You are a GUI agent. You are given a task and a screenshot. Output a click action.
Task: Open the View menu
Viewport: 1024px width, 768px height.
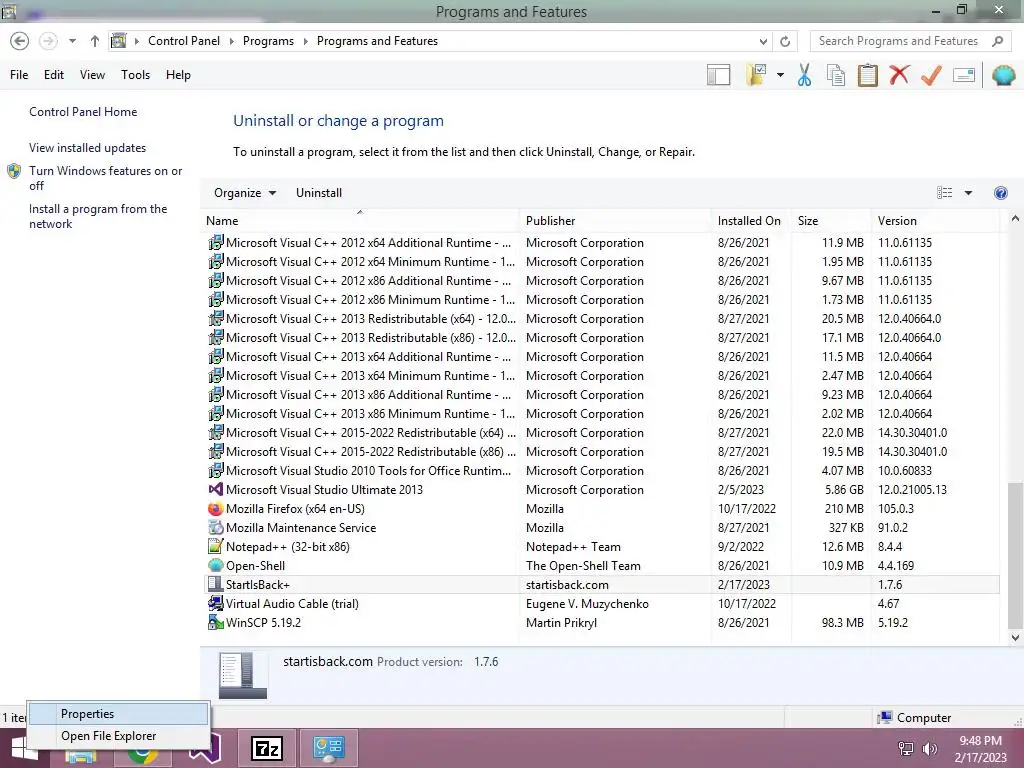click(92, 75)
